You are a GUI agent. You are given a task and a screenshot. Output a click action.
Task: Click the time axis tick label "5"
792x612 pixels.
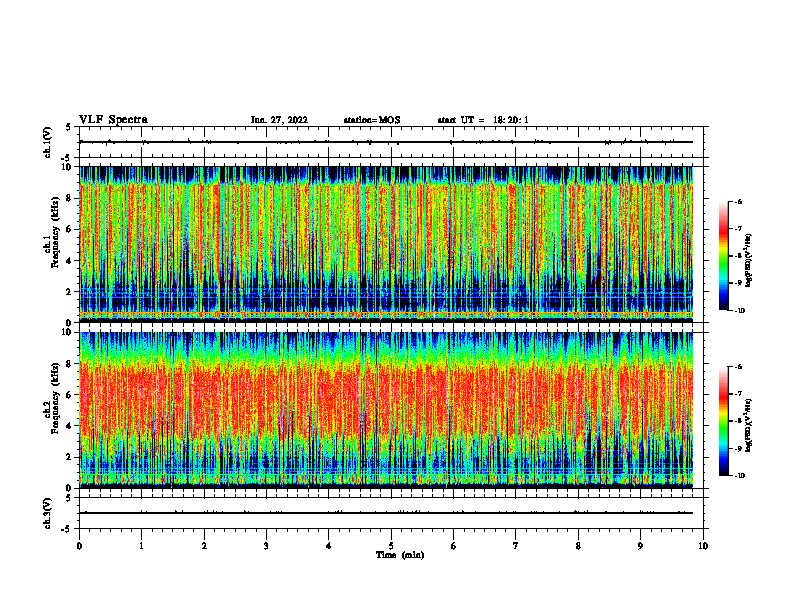pos(391,546)
